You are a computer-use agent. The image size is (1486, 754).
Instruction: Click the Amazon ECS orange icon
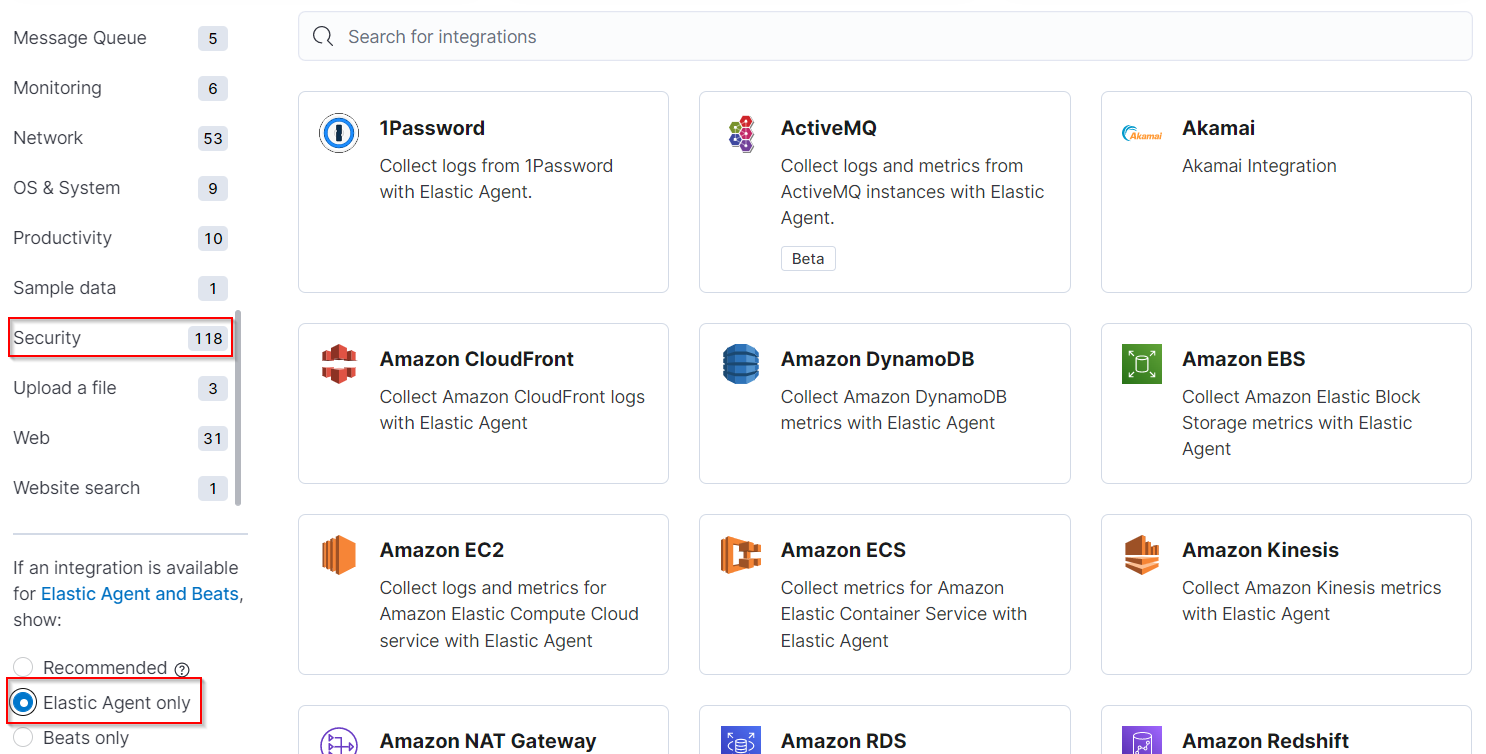[741, 554]
